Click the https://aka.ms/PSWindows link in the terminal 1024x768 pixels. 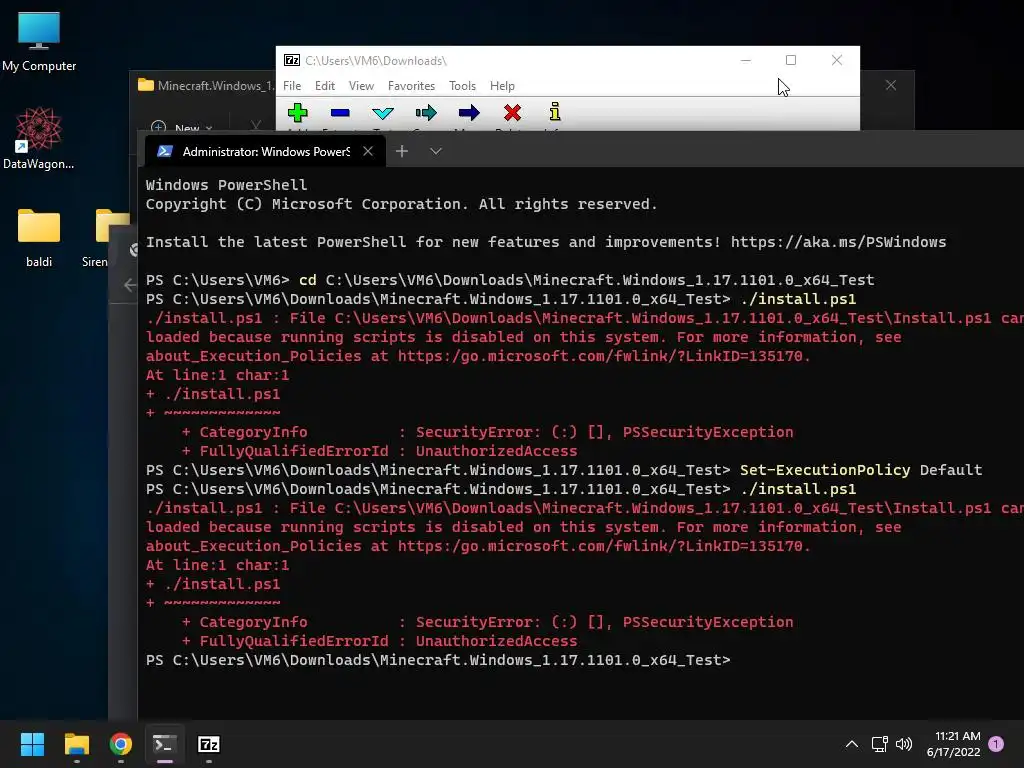tap(838, 242)
